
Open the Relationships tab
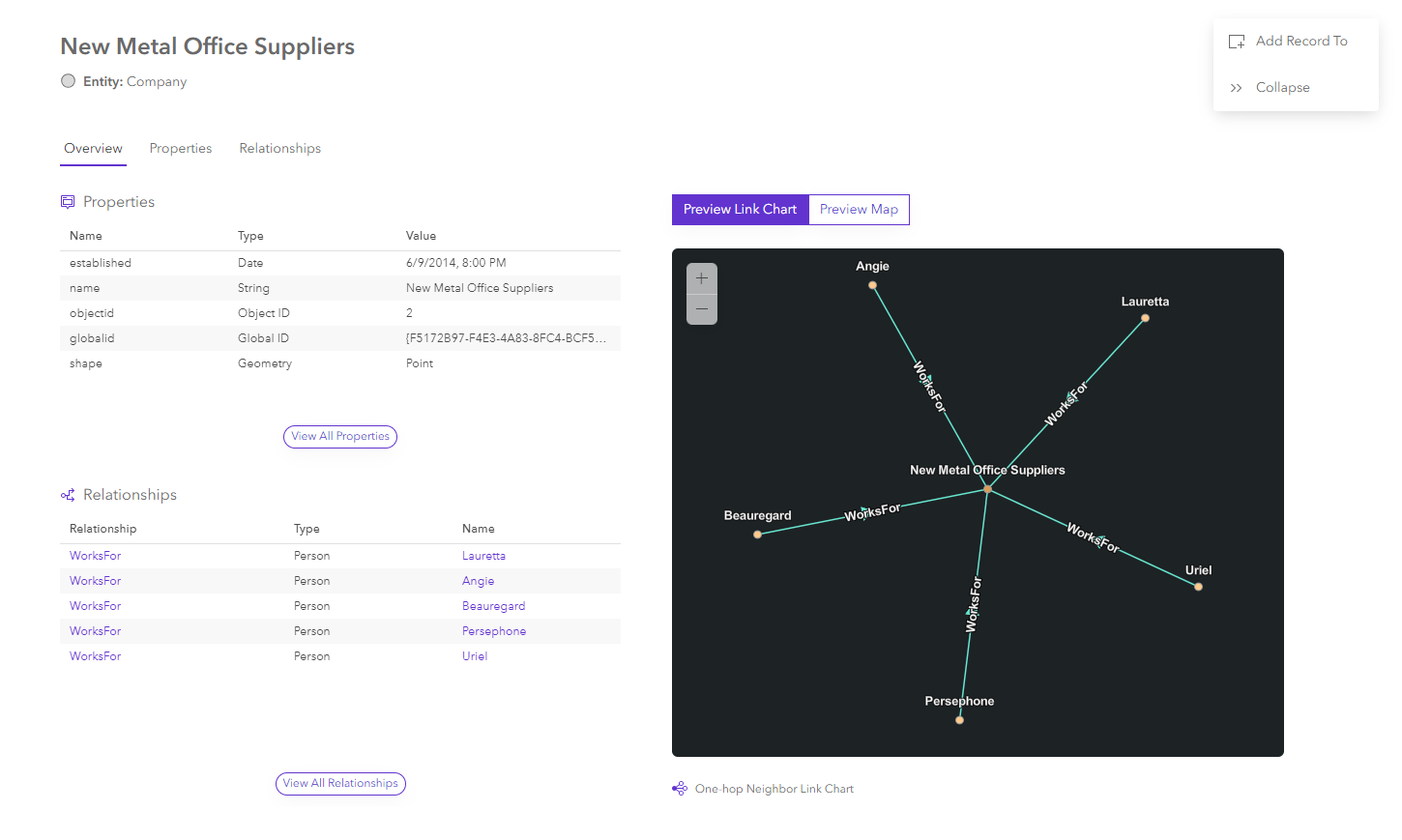(x=279, y=148)
